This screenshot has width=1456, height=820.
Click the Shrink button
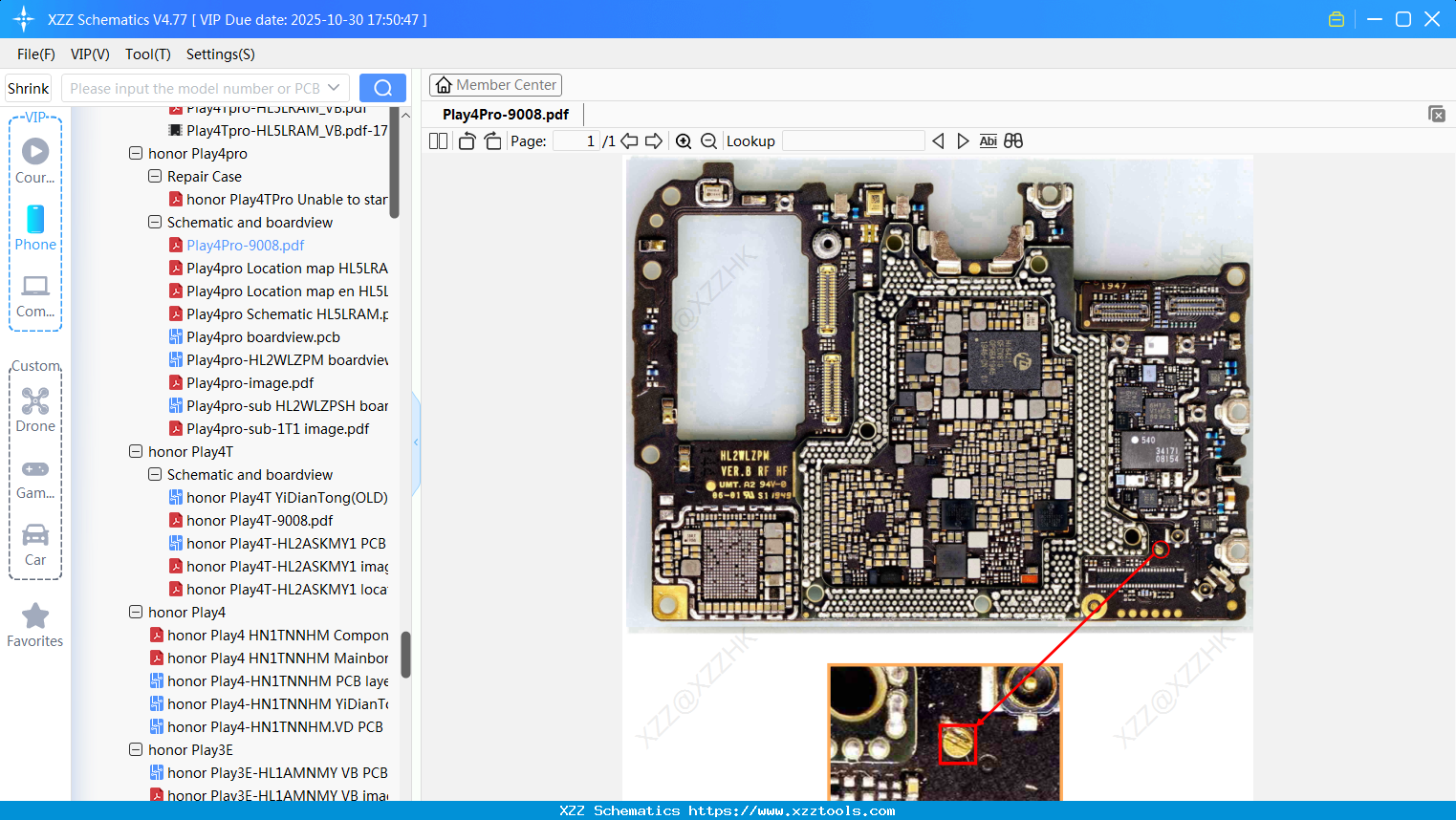point(29,88)
